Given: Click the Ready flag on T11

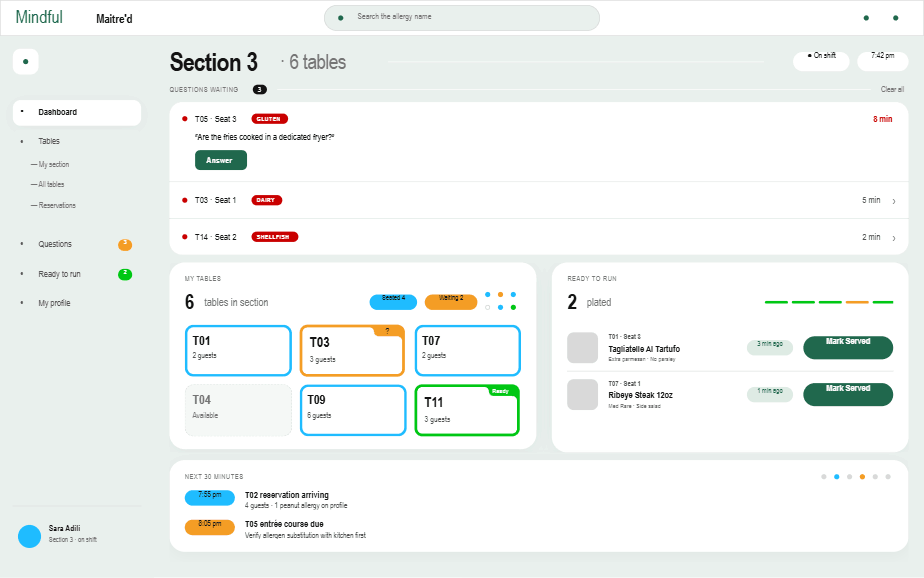Looking at the screenshot, I should click(501, 391).
